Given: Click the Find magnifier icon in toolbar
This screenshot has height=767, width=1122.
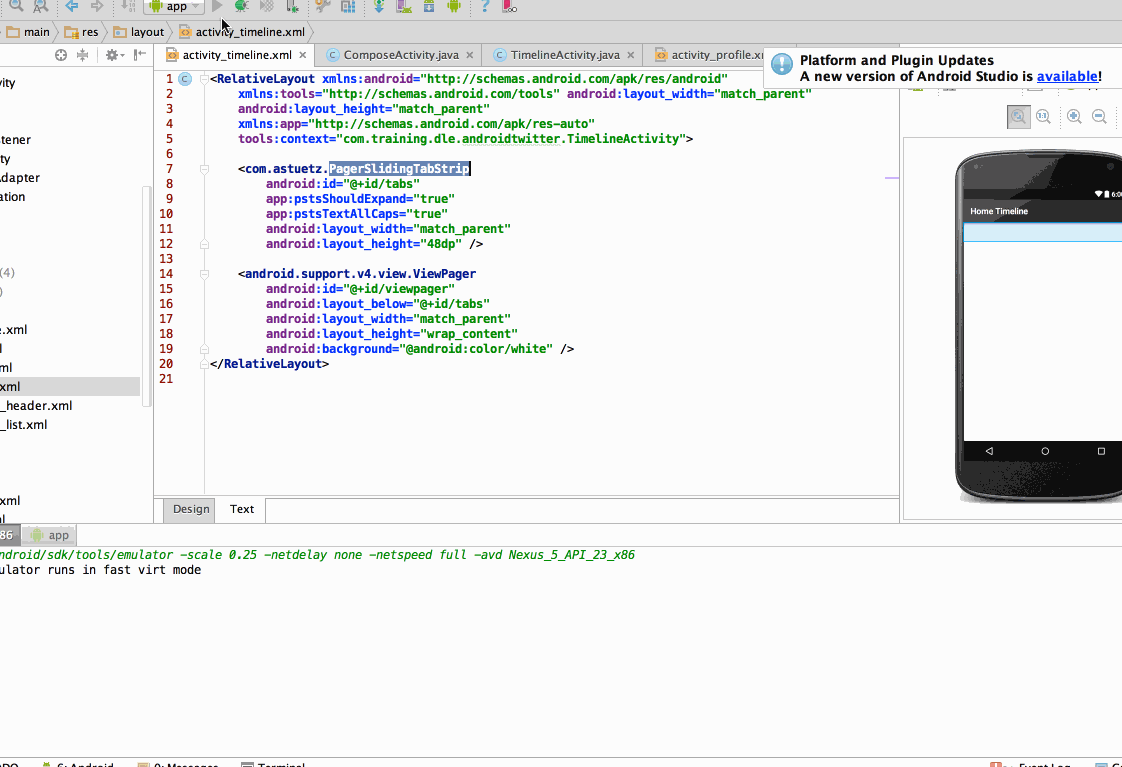Looking at the screenshot, I should (x=16, y=6).
